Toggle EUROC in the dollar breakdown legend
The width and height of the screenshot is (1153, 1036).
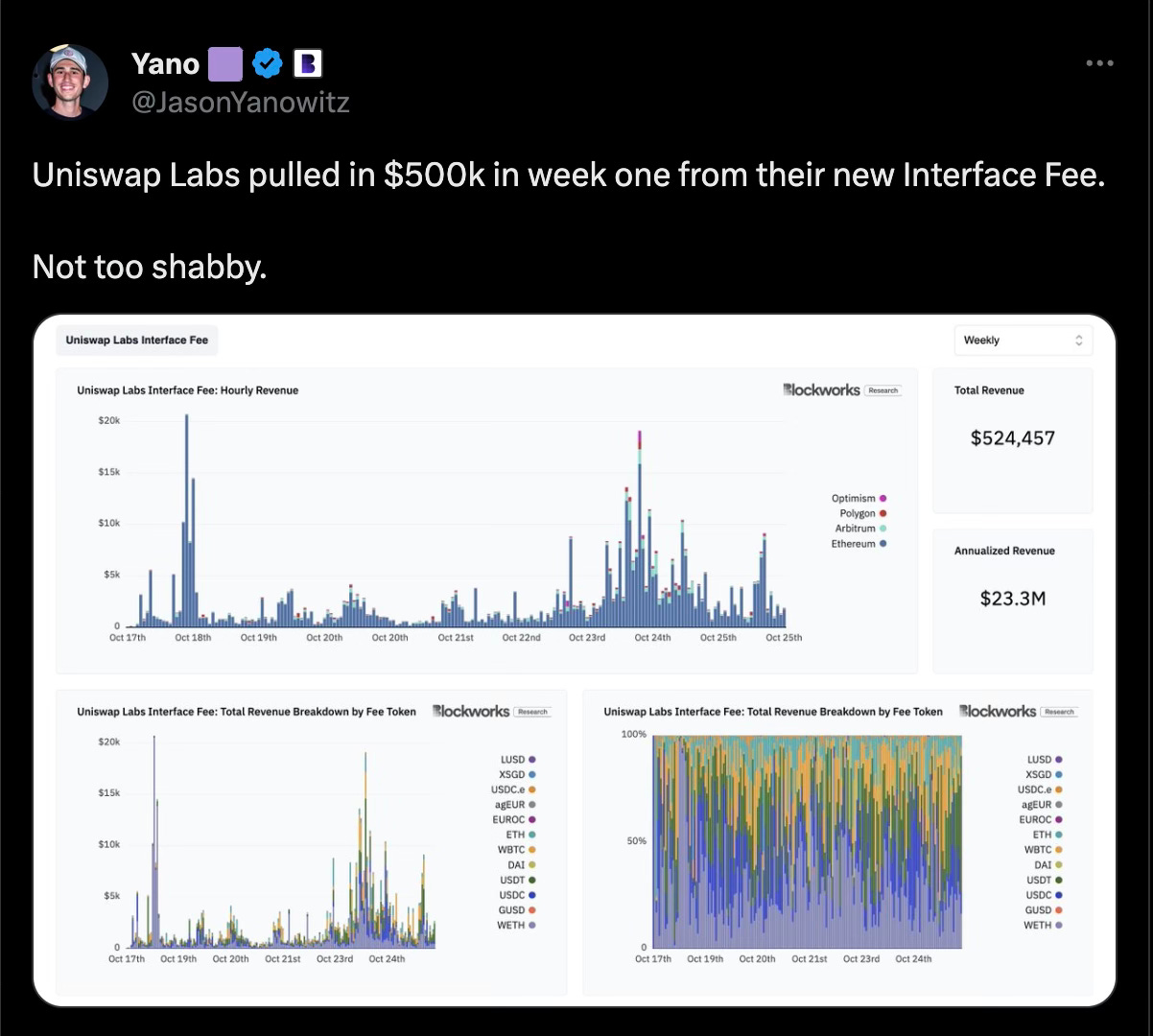[514, 820]
